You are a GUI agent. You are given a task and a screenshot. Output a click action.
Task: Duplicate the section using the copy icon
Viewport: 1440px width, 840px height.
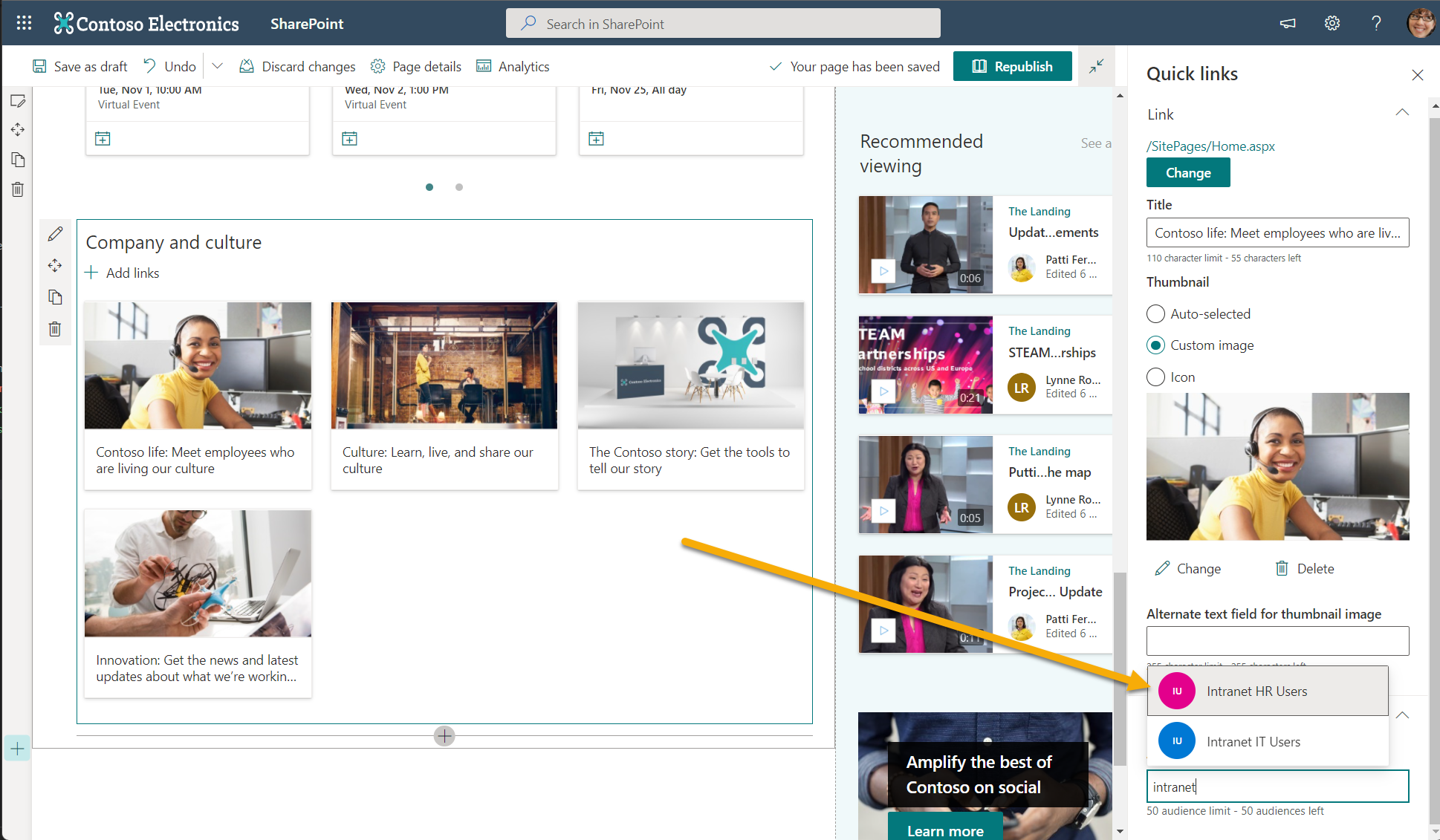pos(18,160)
